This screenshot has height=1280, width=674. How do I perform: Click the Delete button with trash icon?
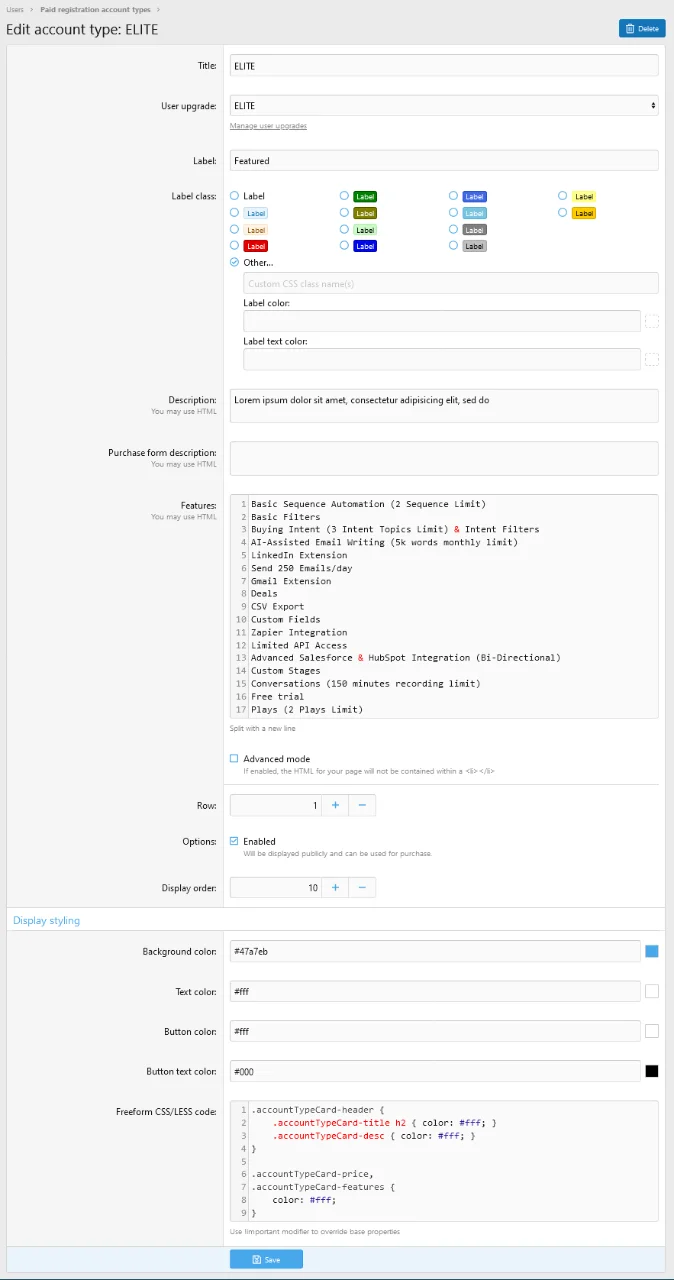click(642, 28)
